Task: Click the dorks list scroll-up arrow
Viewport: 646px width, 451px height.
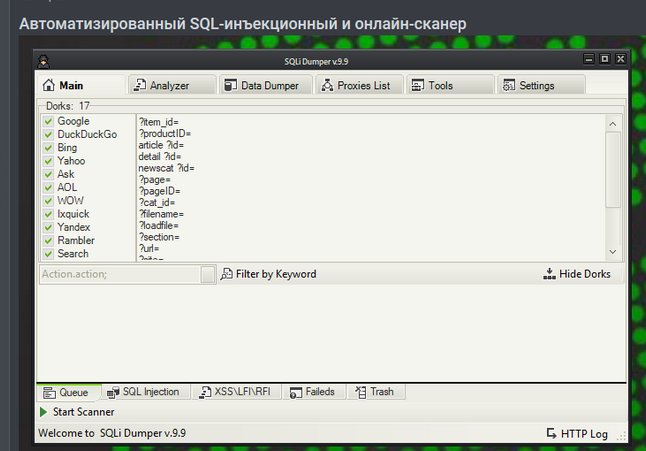Action: point(613,124)
